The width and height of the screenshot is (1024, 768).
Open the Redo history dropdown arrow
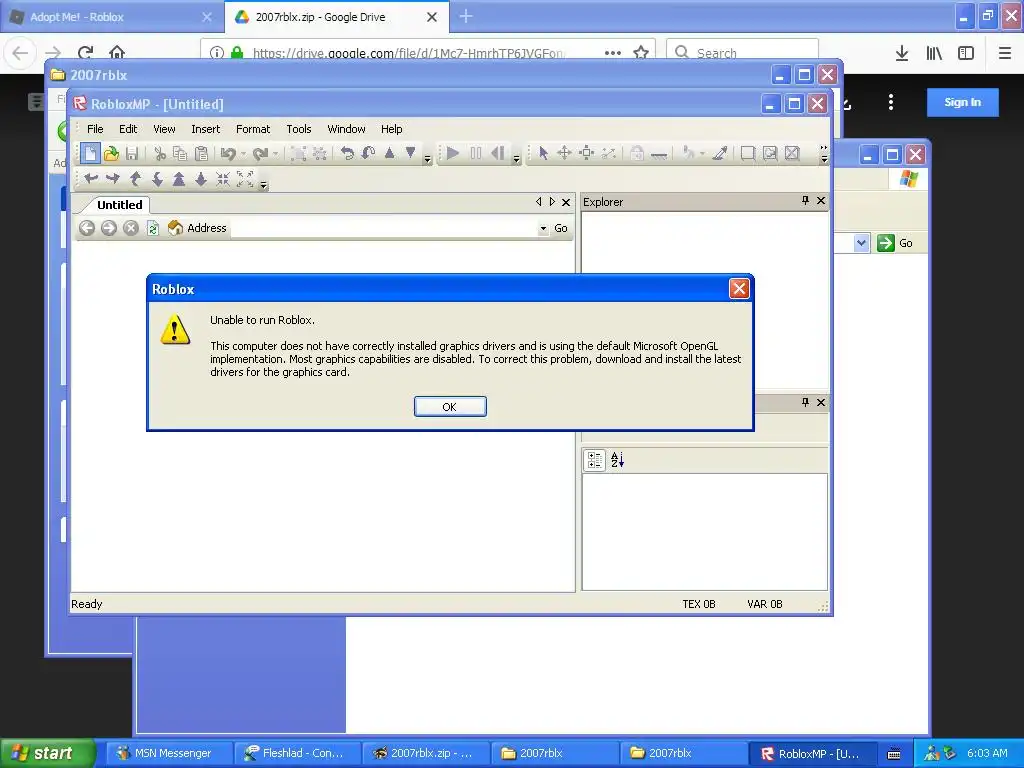point(276,153)
